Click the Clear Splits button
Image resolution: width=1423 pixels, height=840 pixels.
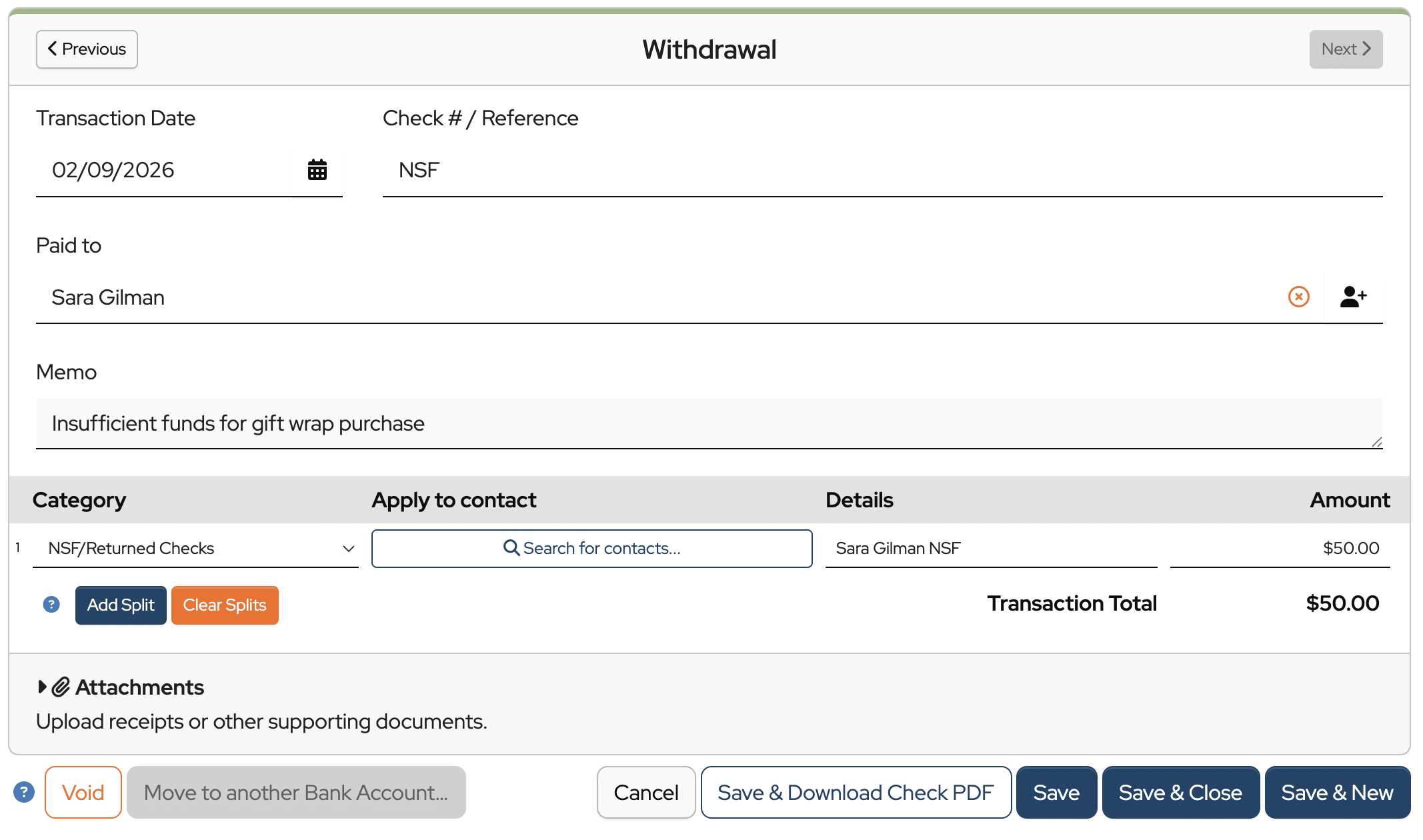click(225, 605)
